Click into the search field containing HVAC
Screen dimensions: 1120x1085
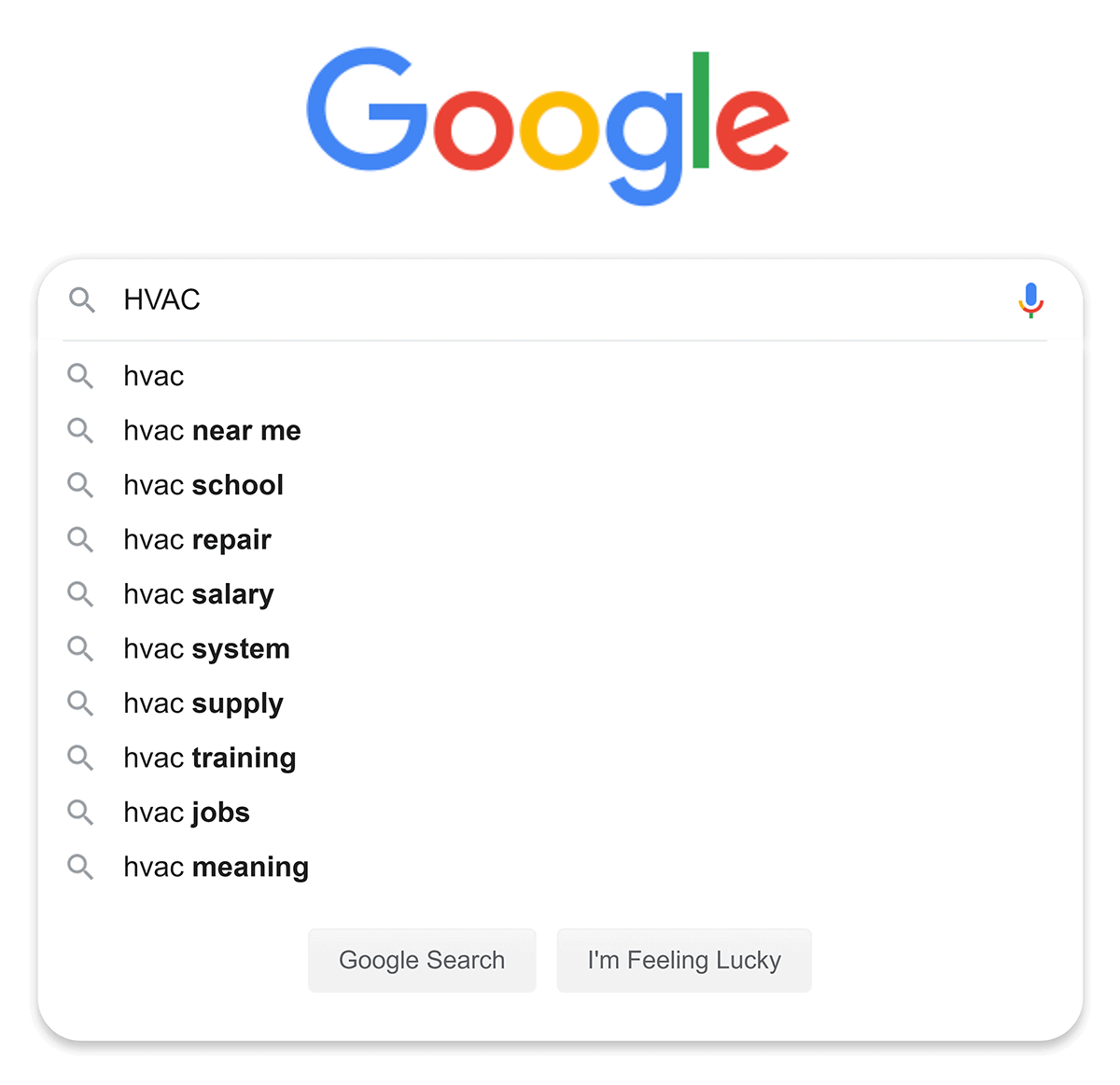pyautogui.click(x=560, y=299)
